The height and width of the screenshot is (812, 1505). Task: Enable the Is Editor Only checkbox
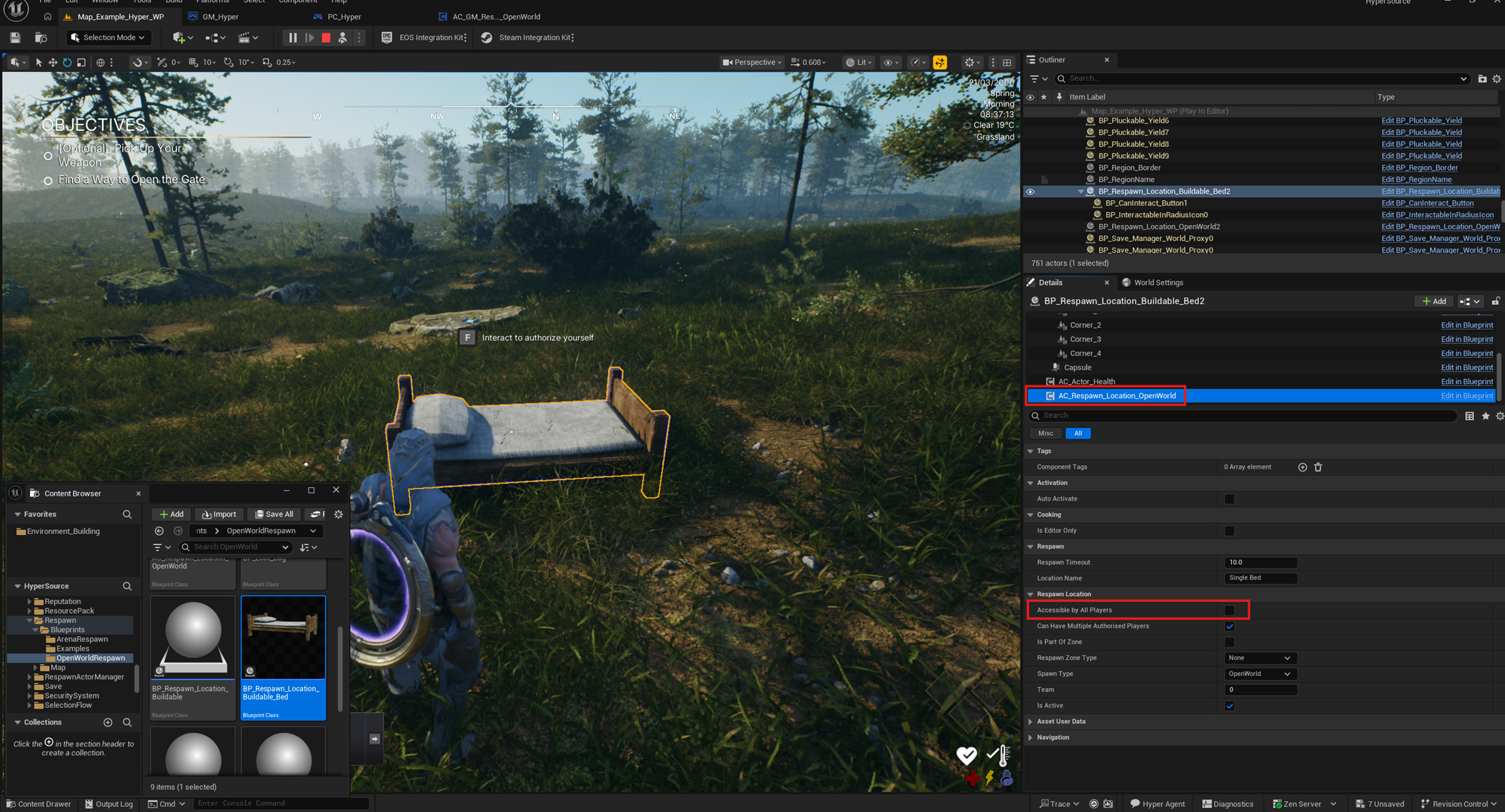[1229, 531]
